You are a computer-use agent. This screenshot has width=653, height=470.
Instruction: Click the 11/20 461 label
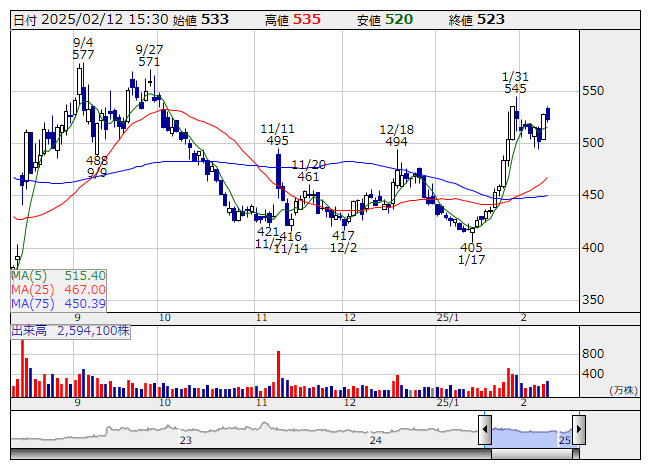pyautogui.click(x=309, y=171)
